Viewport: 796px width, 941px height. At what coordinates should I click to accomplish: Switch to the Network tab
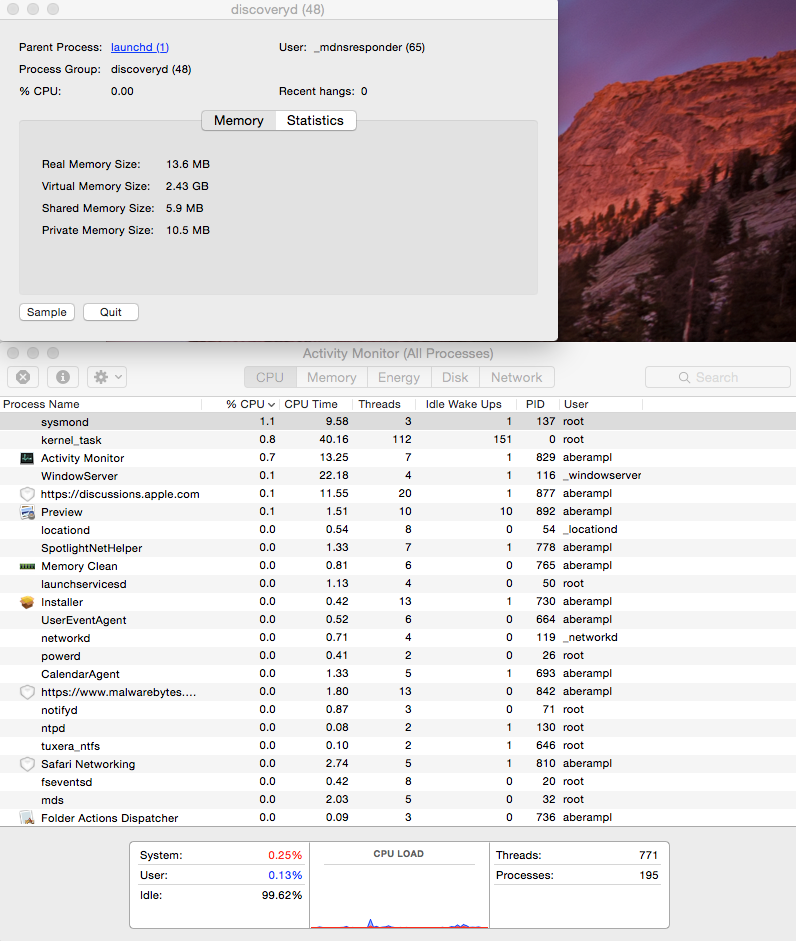pyautogui.click(x=516, y=377)
